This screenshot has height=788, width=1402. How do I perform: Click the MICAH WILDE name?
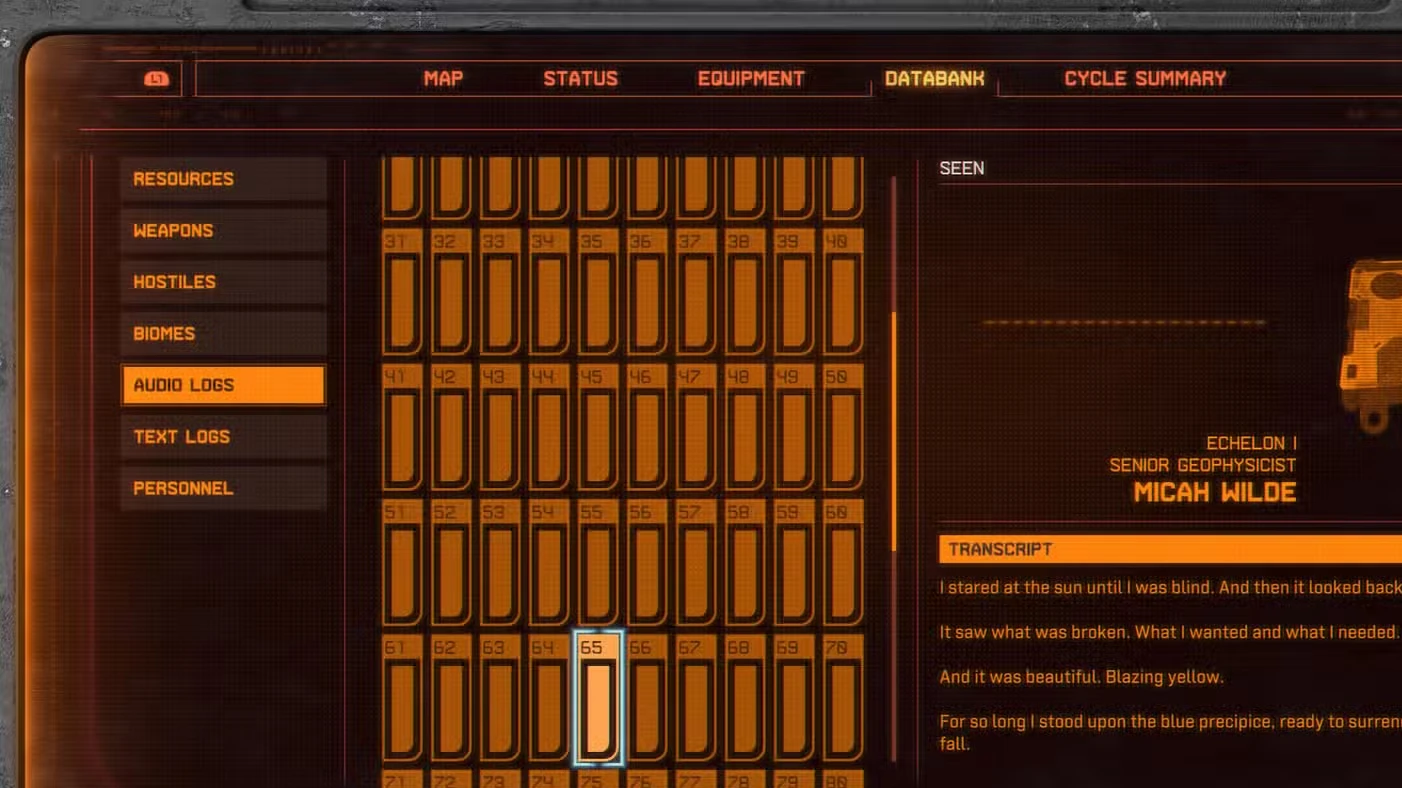click(1215, 492)
